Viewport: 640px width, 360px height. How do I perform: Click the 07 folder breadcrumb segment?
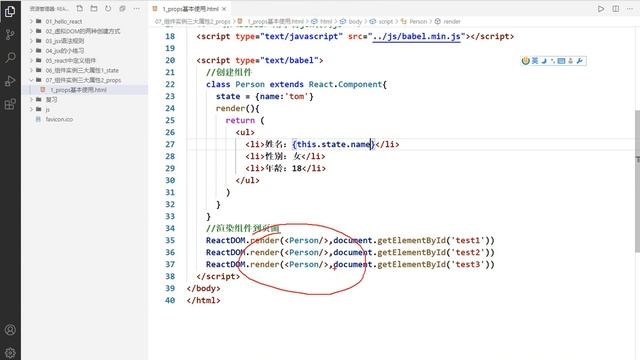point(193,21)
